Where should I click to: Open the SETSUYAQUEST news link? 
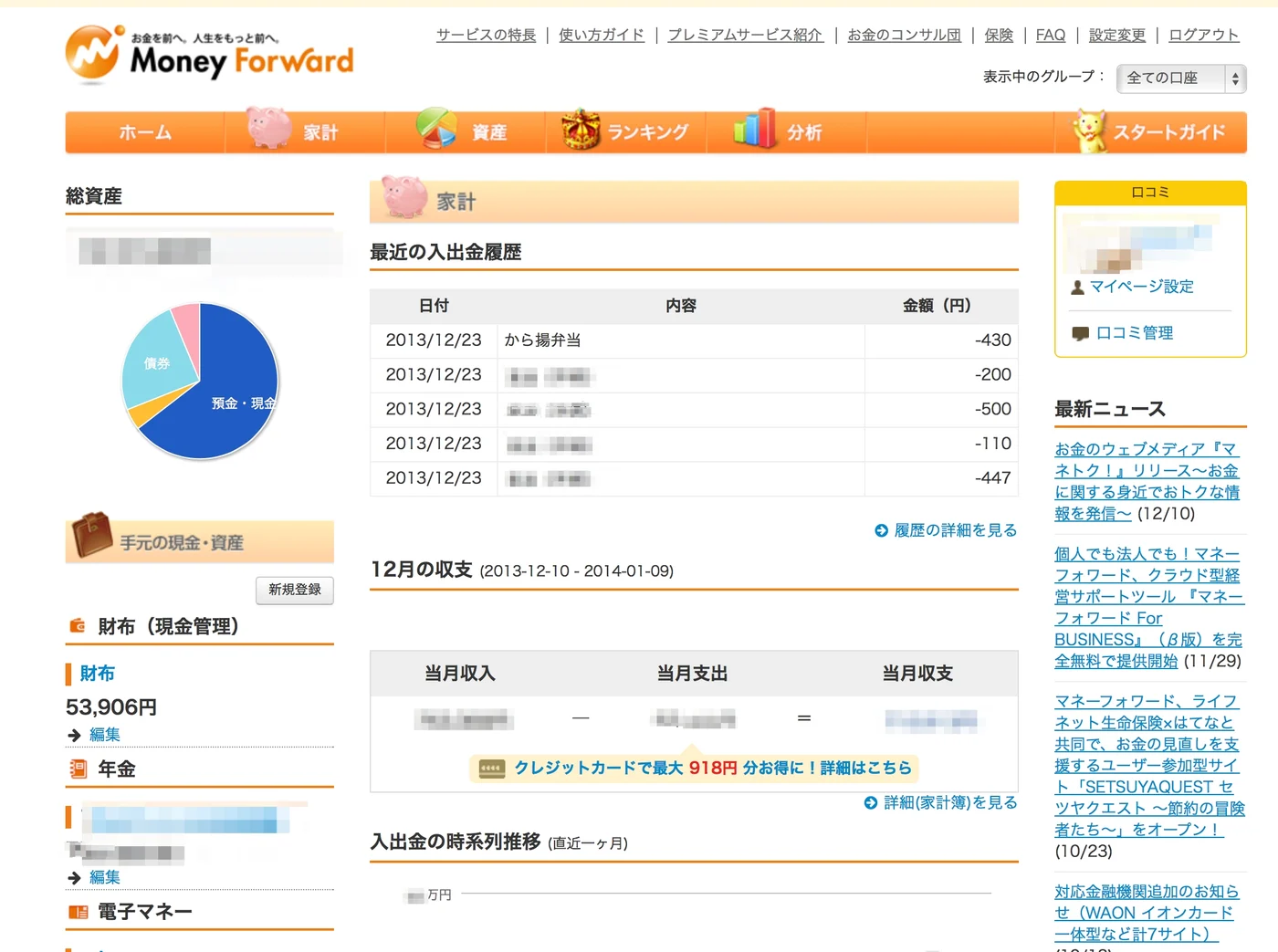tap(1149, 765)
